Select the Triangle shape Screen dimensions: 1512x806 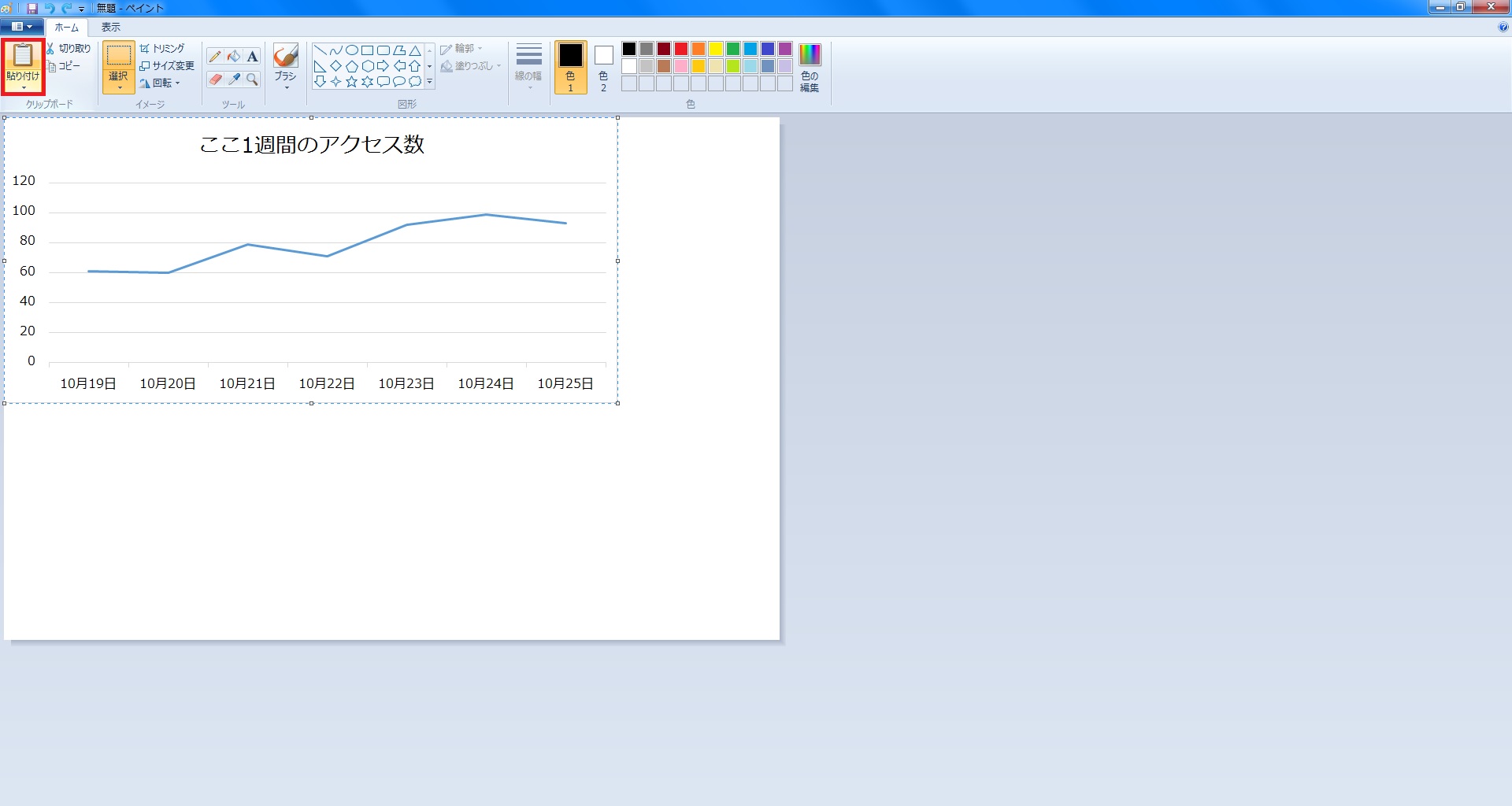tap(415, 50)
